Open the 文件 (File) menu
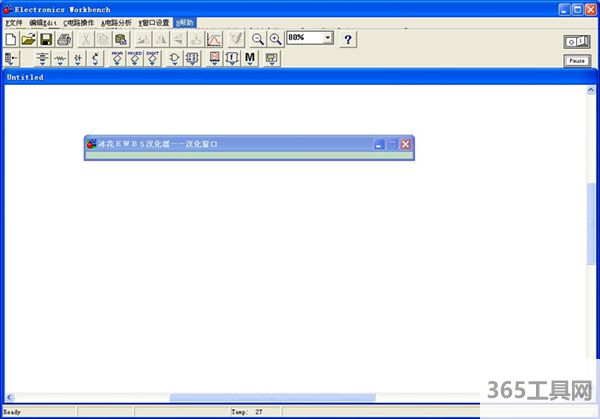 (x=14, y=22)
